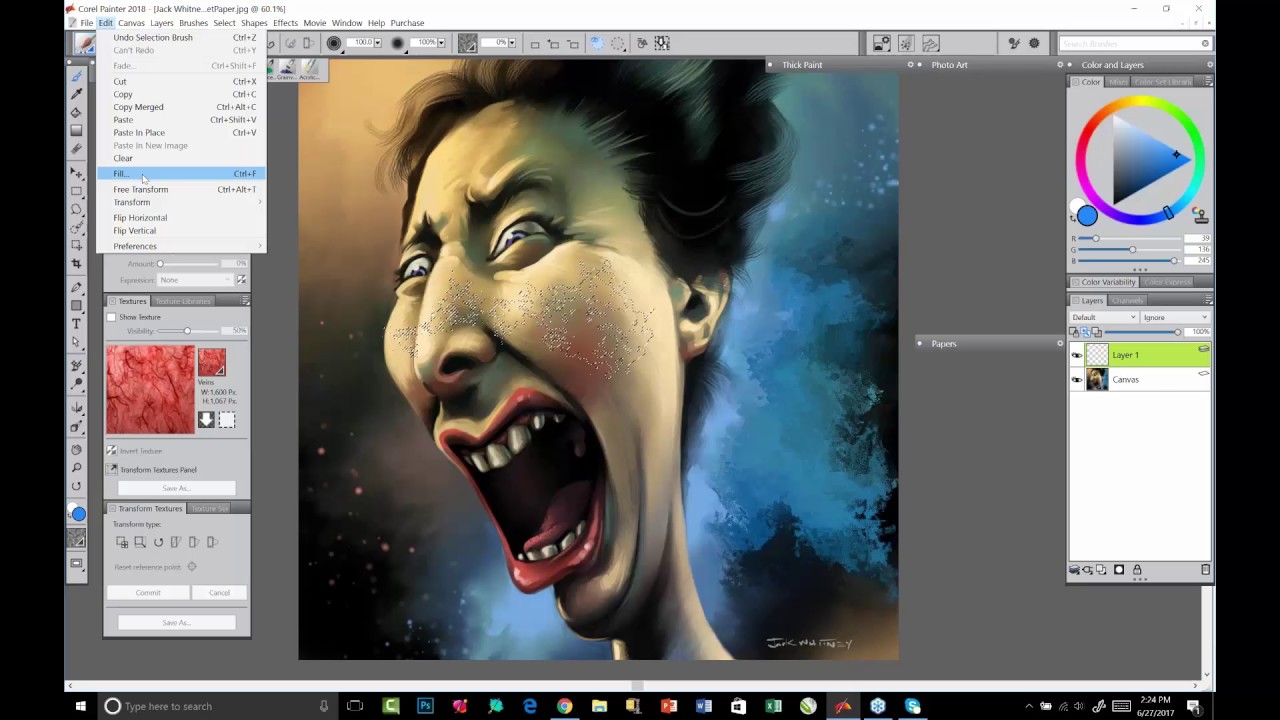The width and height of the screenshot is (1280, 720).
Task: Click the Clone Color stamp icon
Action: click(1201, 214)
